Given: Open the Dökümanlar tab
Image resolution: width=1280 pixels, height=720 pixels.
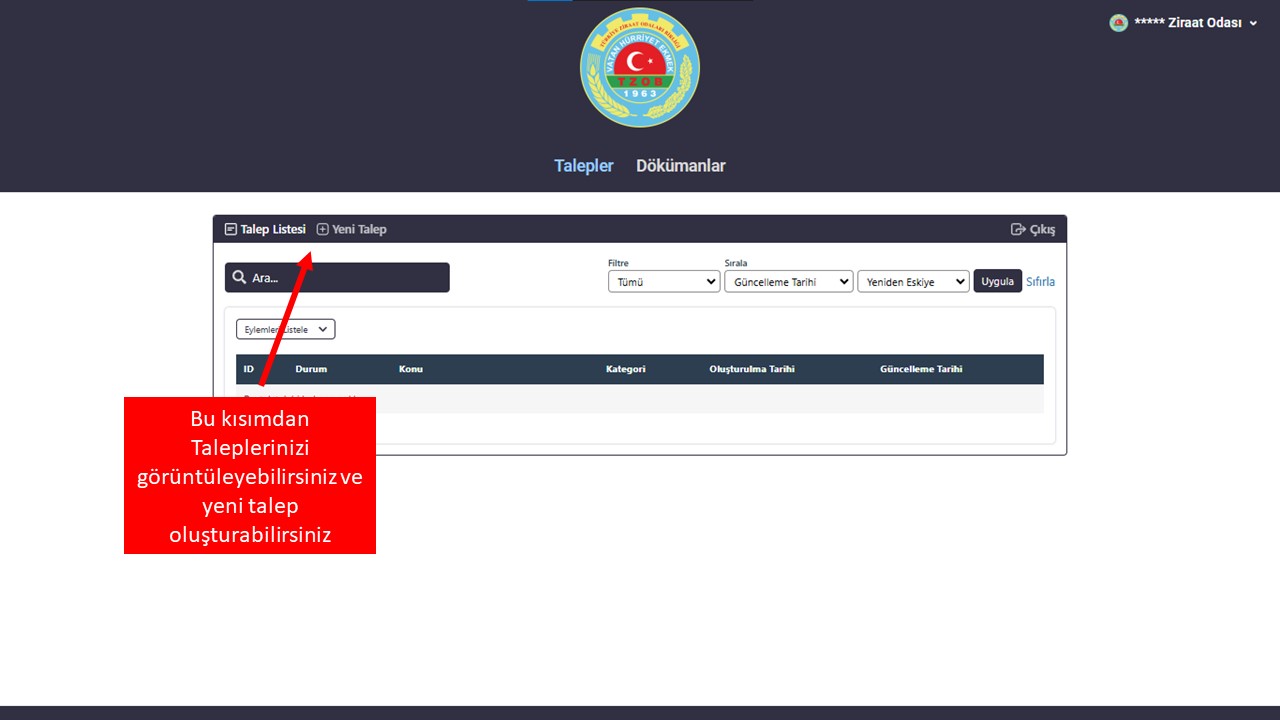Looking at the screenshot, I should (x=681, y=166).
